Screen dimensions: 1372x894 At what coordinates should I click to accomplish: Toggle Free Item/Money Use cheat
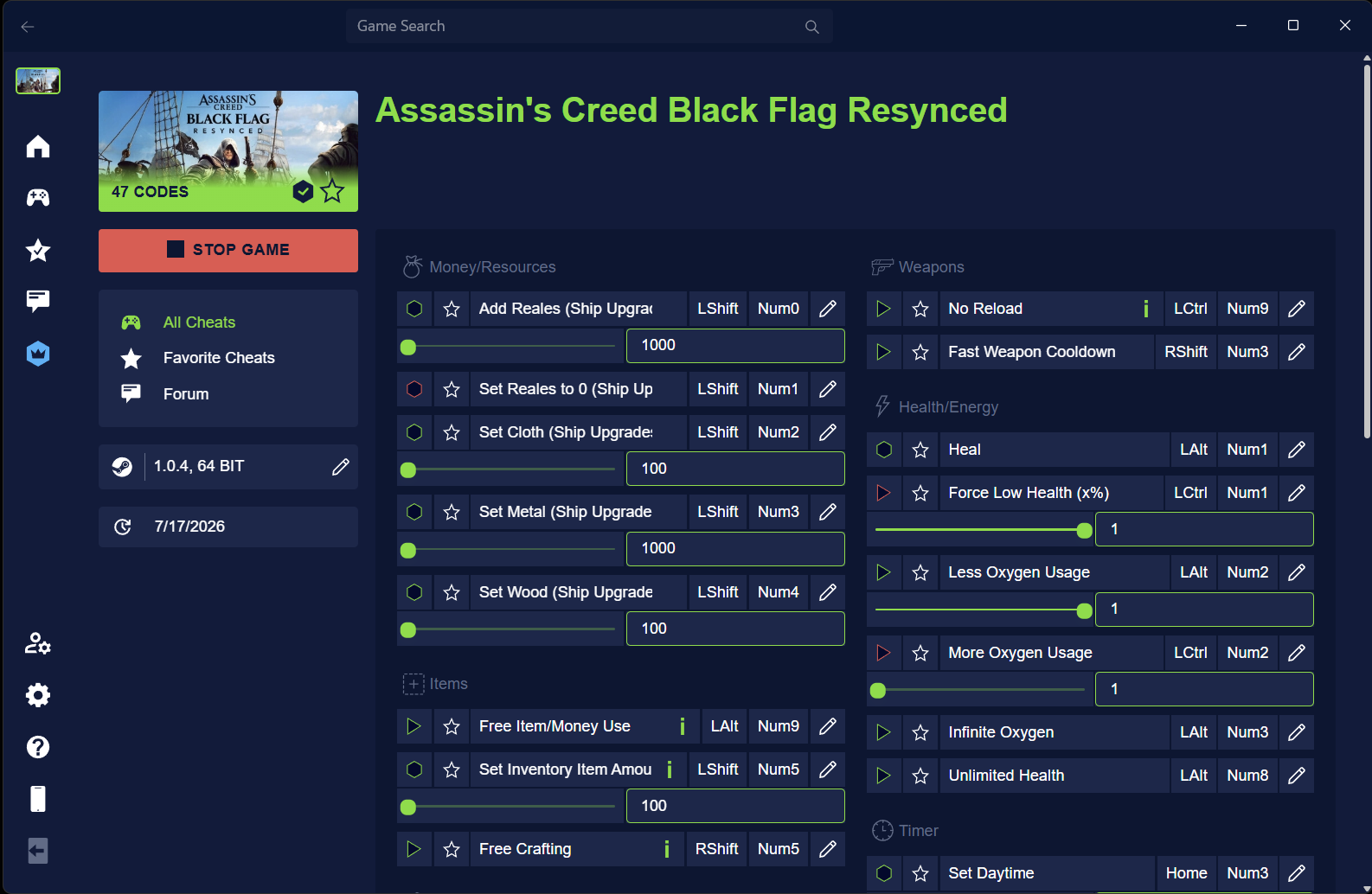[x=414, y=726]
